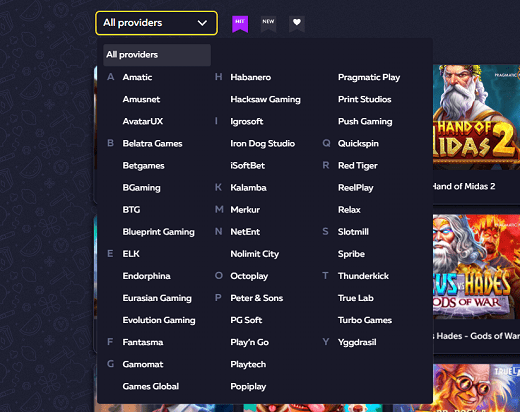
Task: Filter by Play'n Go
Action: pos(249,342)
